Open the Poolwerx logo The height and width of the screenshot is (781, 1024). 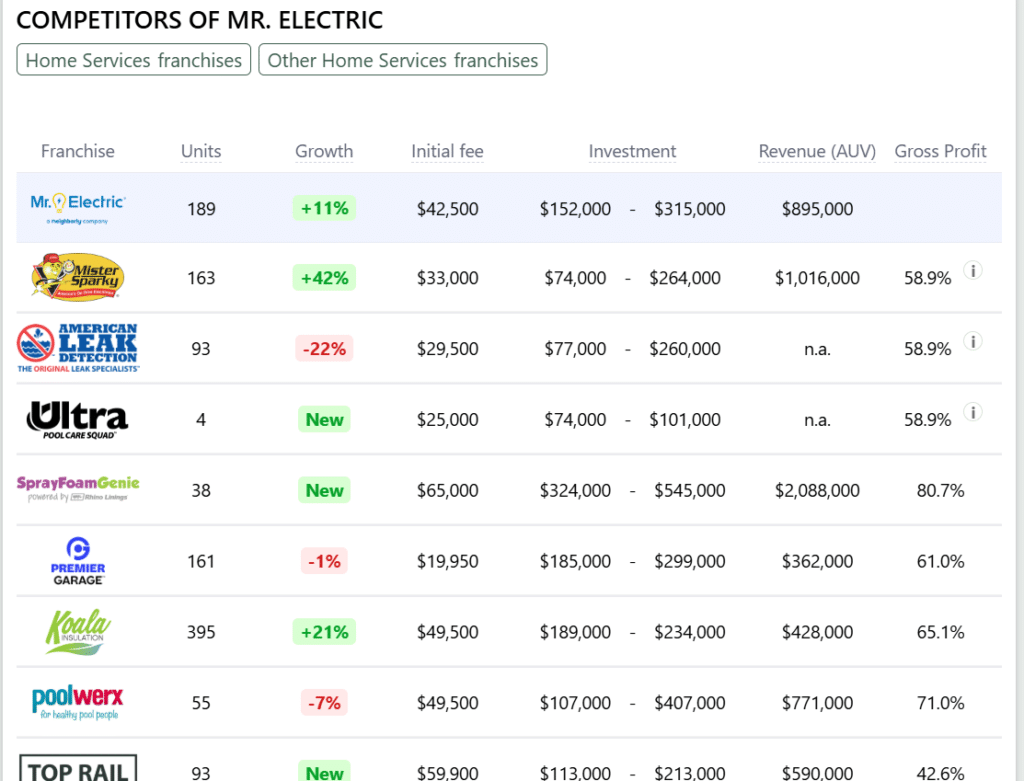pos(78,703)
